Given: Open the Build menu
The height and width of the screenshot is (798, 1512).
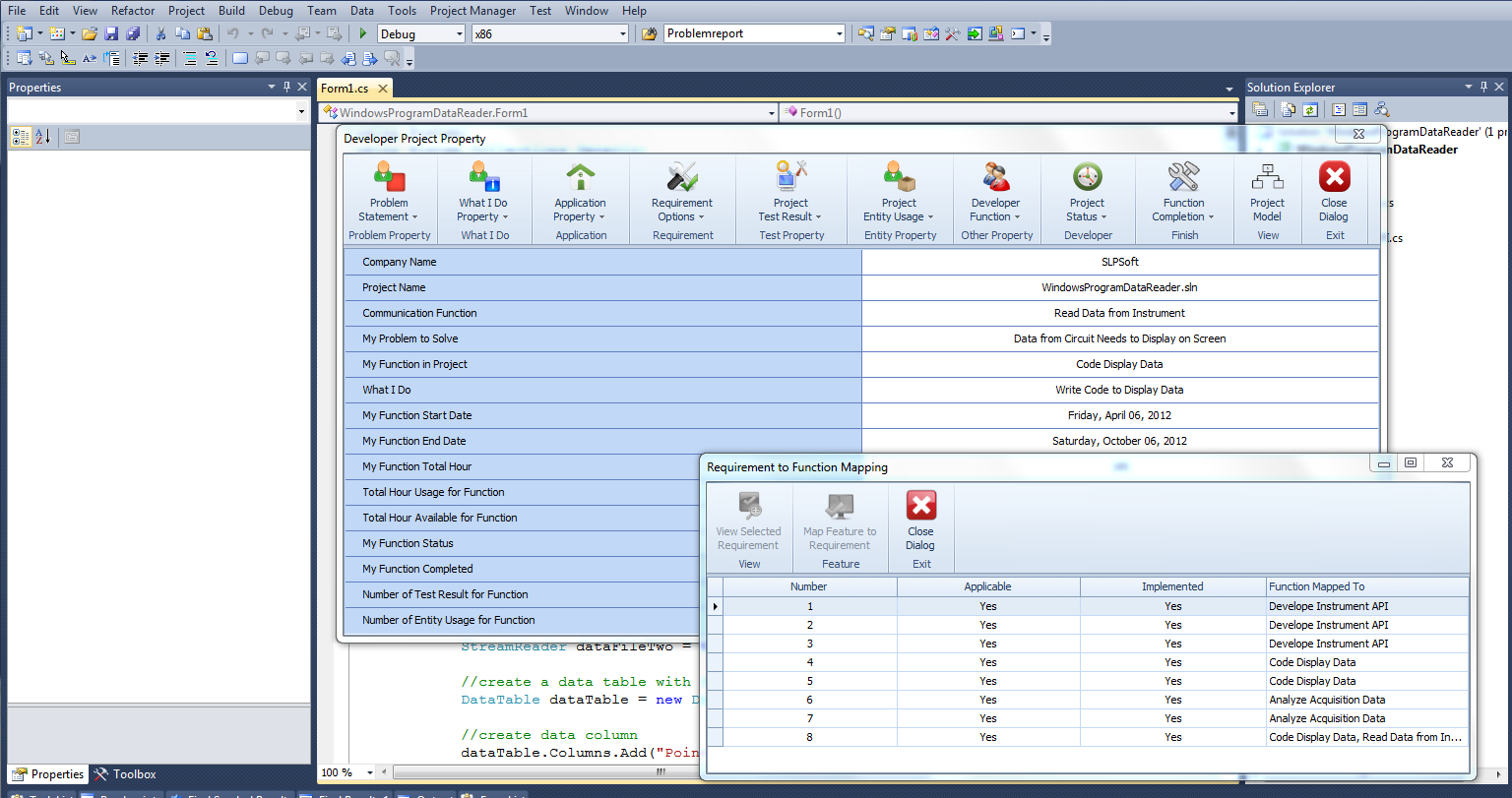Looking at the screenshot, I should 232,11.
